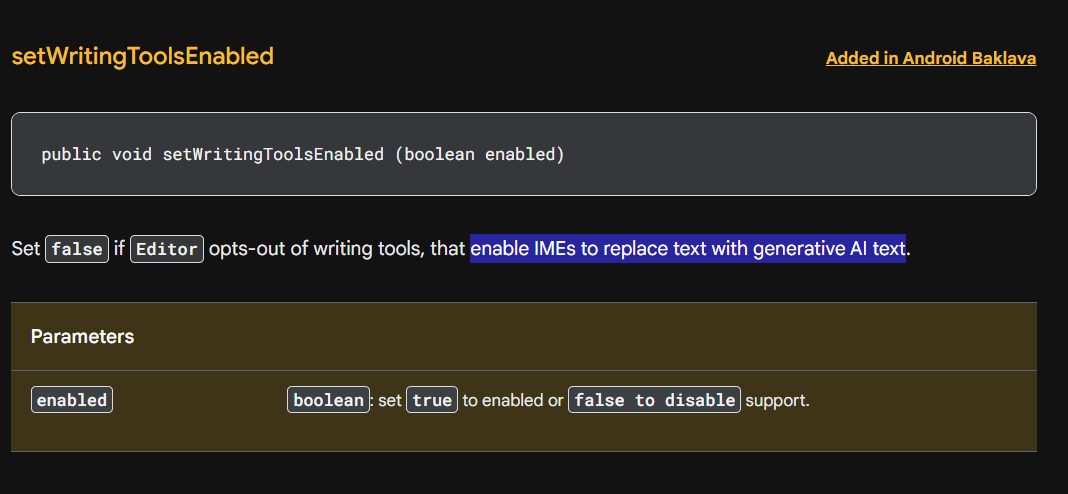Click 'to enabled or' text in parameter row
The image size is (1068, 494).
pyautogui.click(x=513, y=400)
